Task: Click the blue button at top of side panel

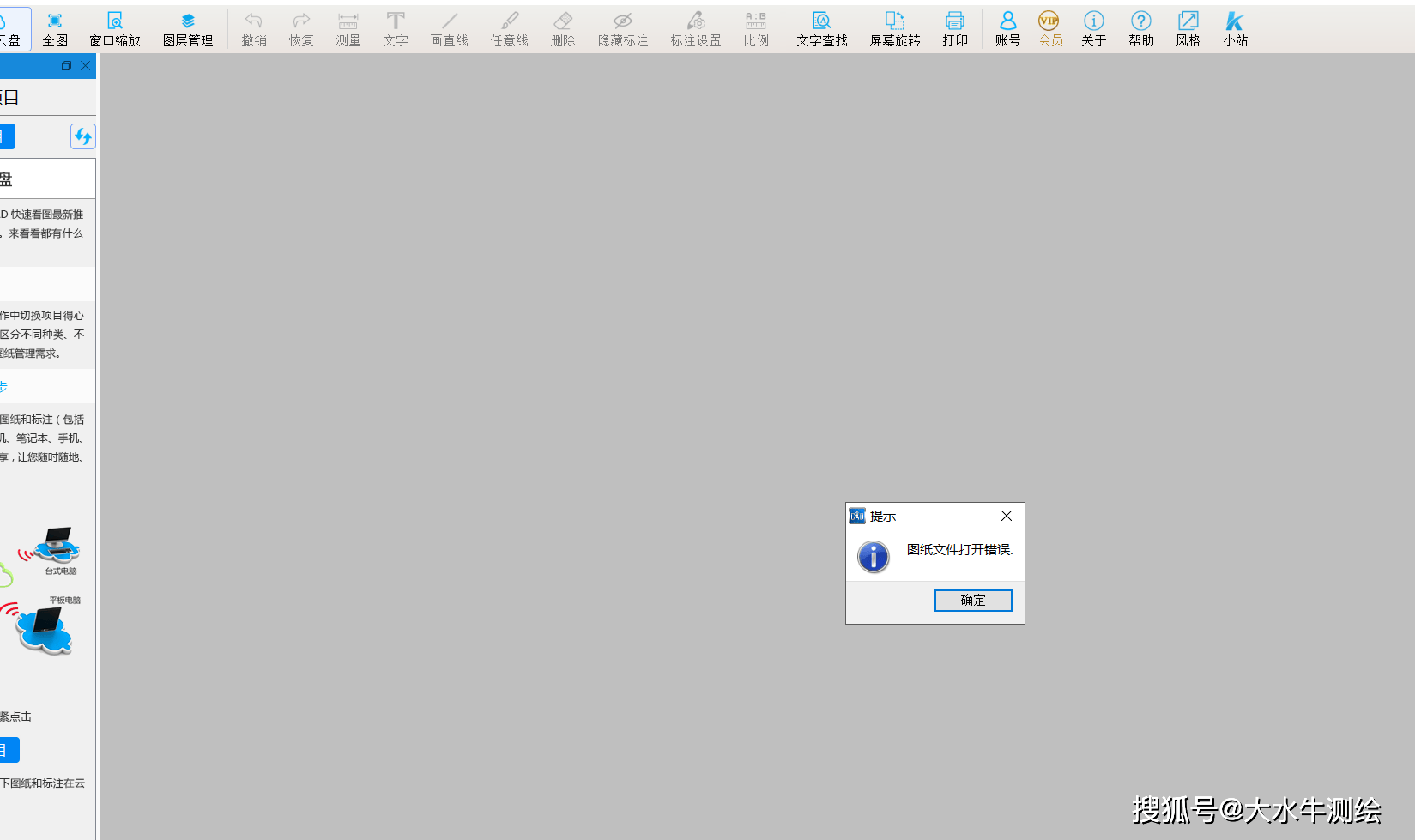Action: coord(7,136)
